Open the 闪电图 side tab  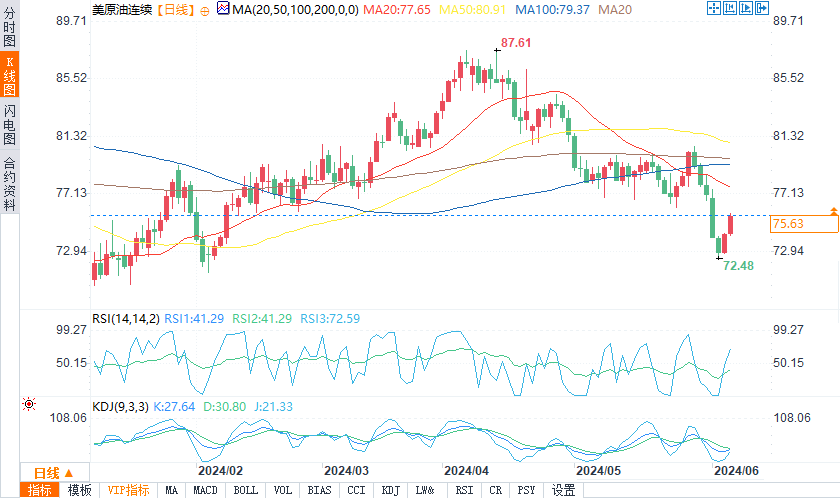point(9,125)
